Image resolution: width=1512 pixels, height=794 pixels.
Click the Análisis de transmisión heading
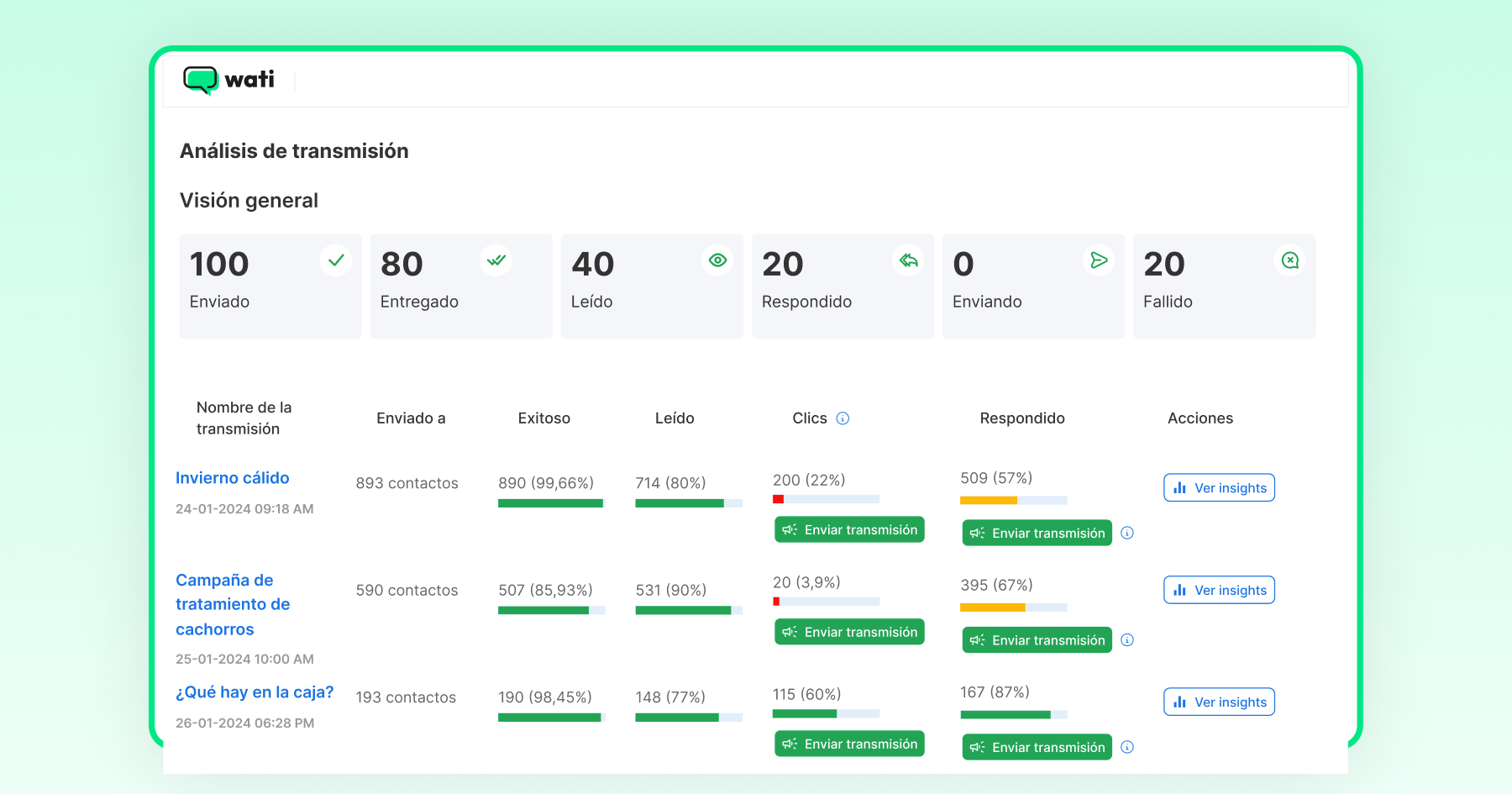point(294,151)
